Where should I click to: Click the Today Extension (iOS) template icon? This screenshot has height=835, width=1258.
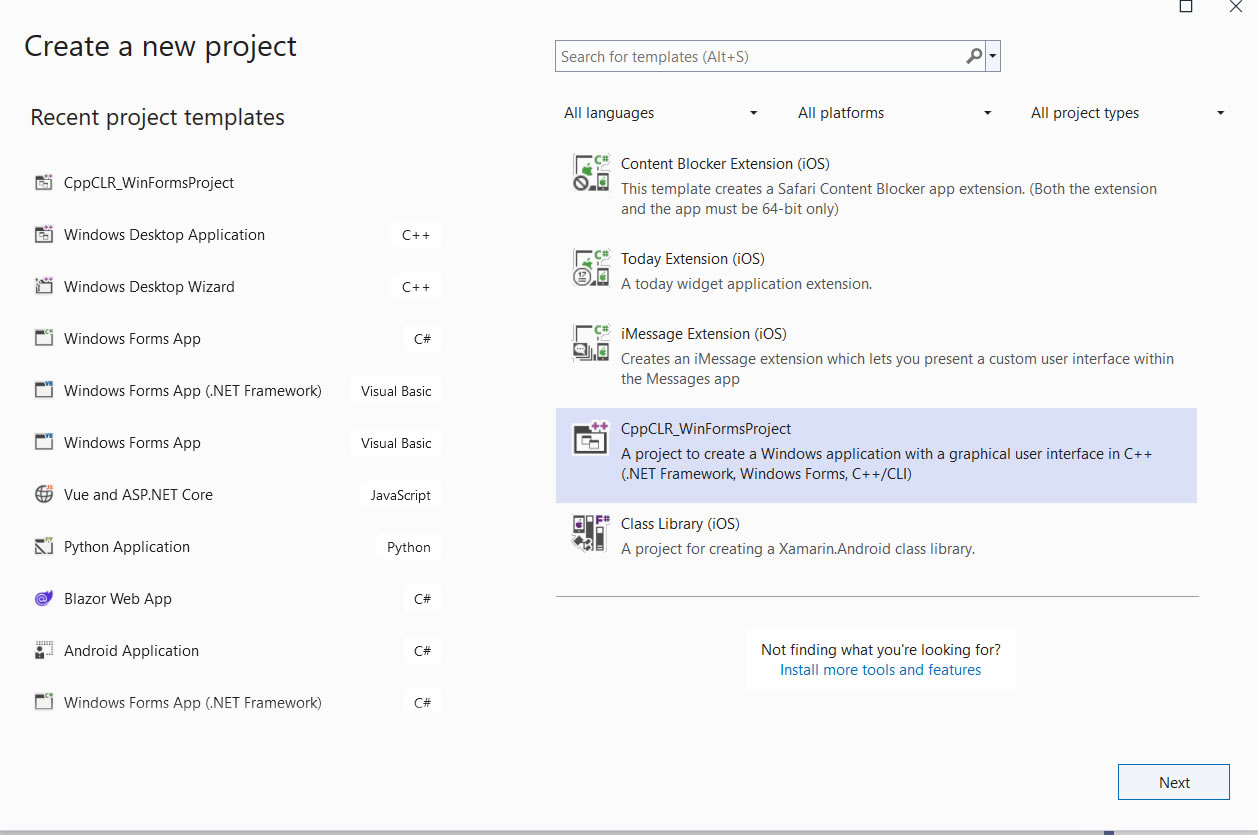tap(591, 268)
